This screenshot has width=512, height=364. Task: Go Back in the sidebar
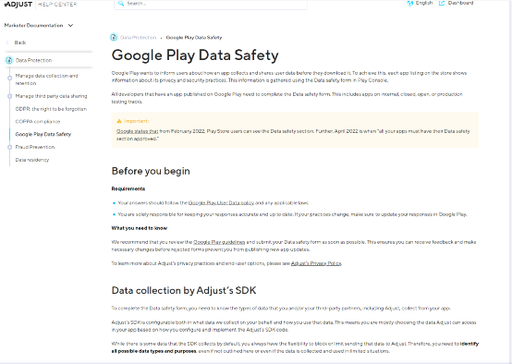tap(20, 43)
